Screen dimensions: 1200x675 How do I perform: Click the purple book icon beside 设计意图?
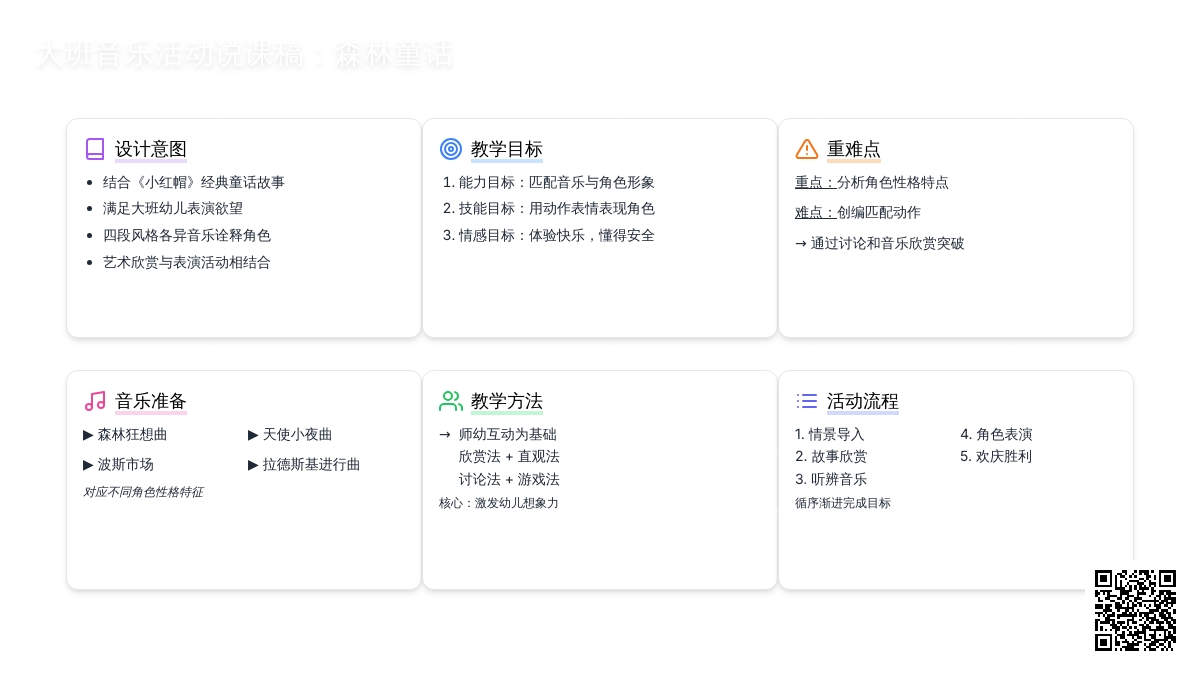click(x=95, y=149)
